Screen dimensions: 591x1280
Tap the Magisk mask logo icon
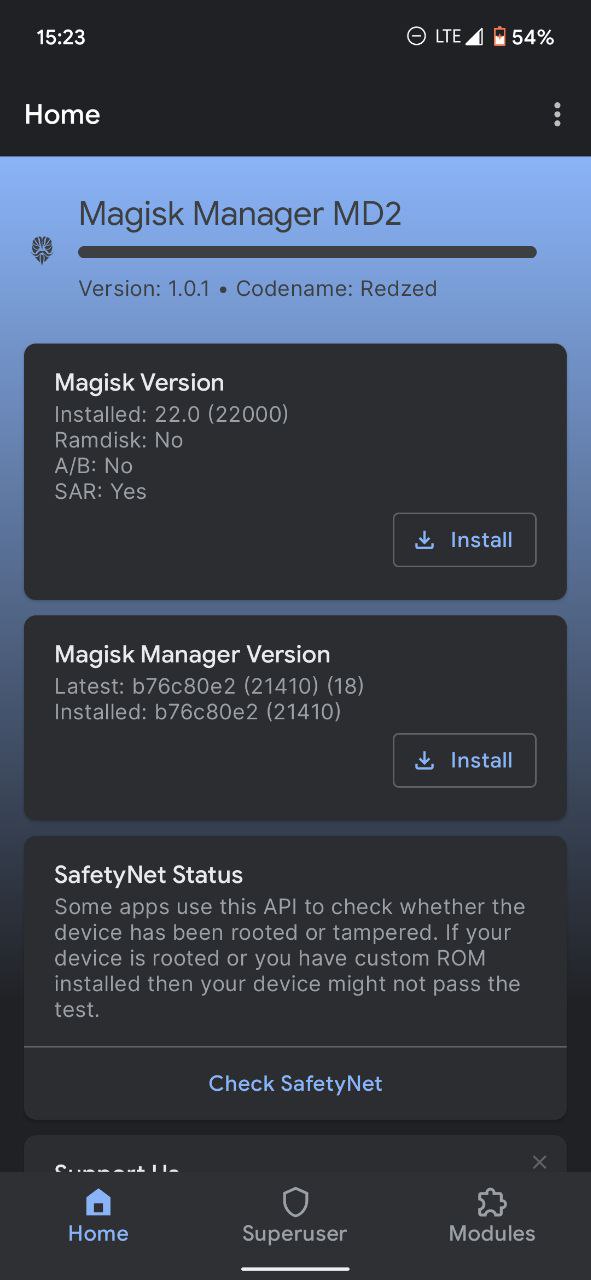pos(42,249)
